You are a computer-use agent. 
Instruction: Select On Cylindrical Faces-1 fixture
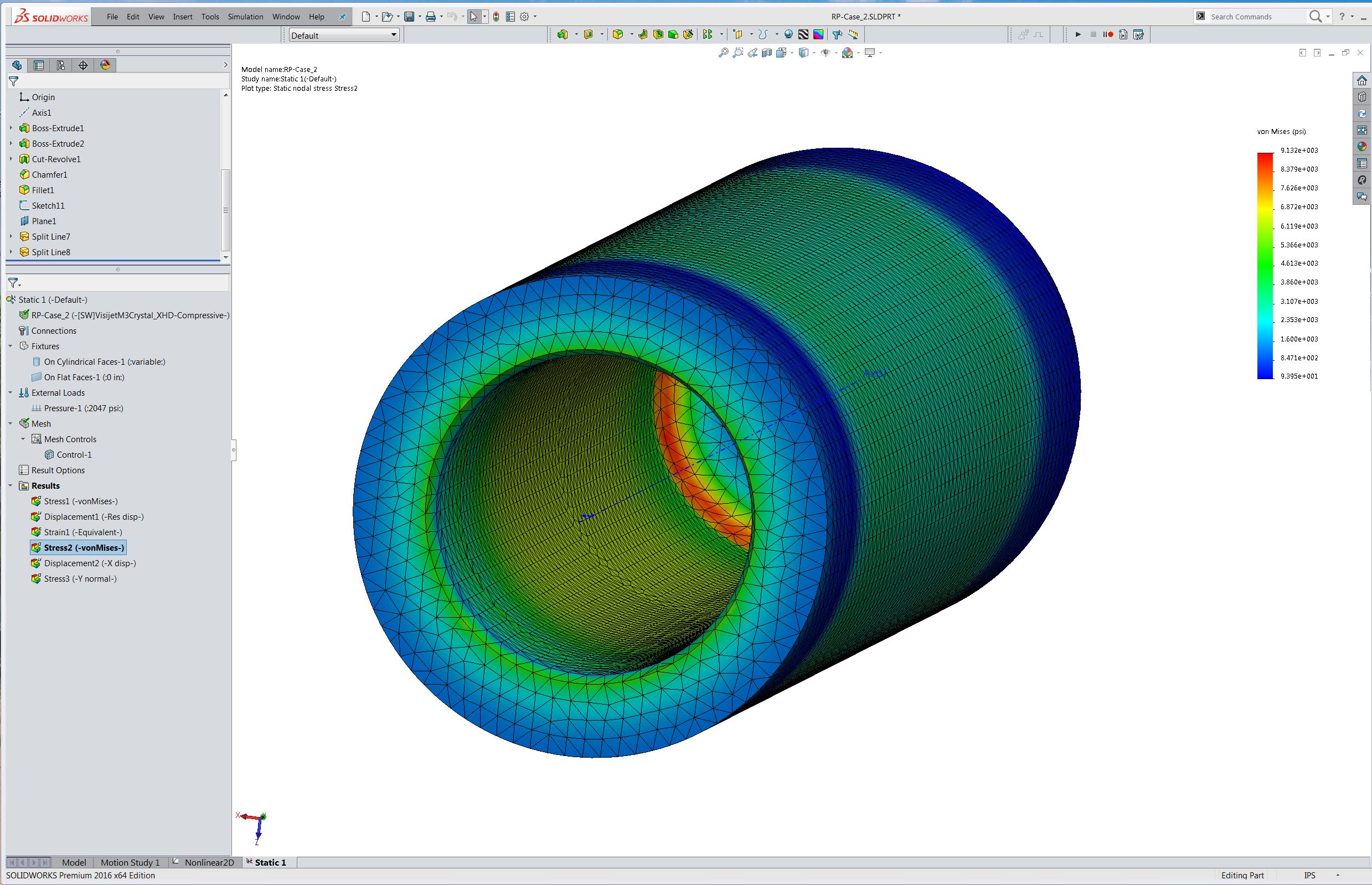click(x=105, y=361)
